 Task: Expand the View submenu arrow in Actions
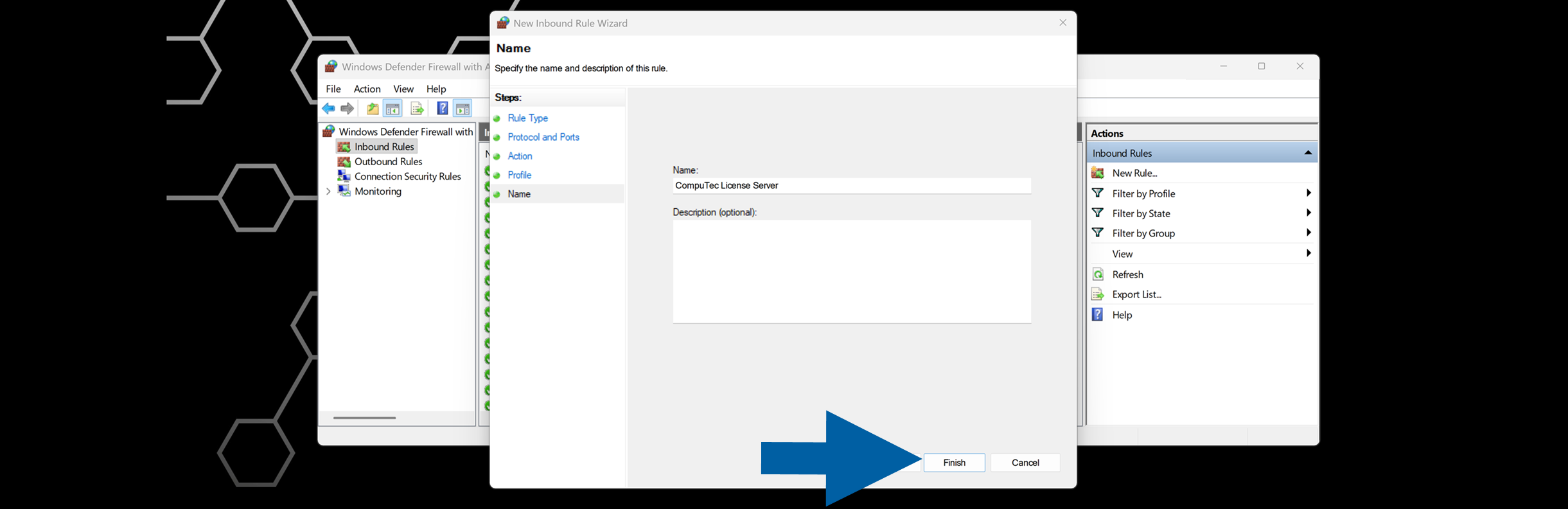[1308, 253]
